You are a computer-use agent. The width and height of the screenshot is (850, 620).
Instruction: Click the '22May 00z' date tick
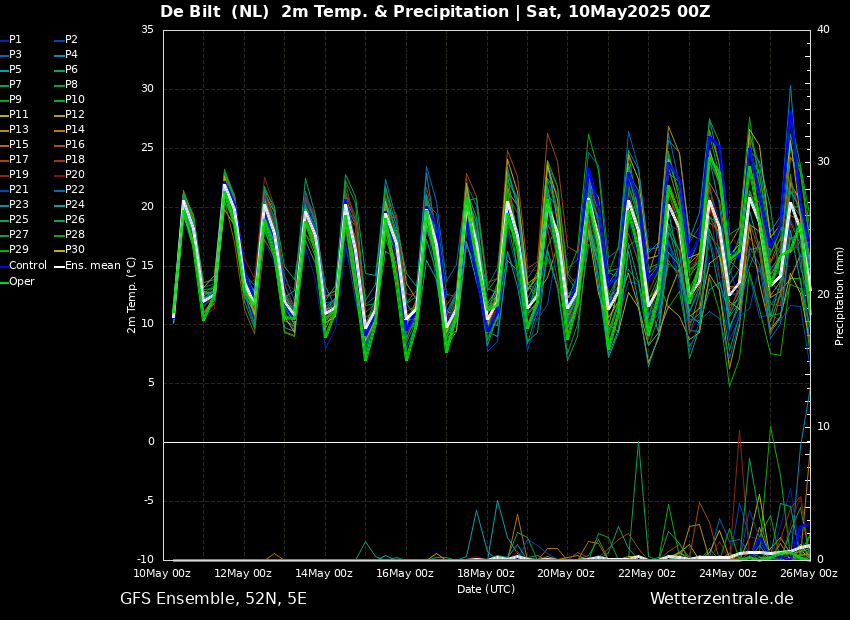(648, 573)
